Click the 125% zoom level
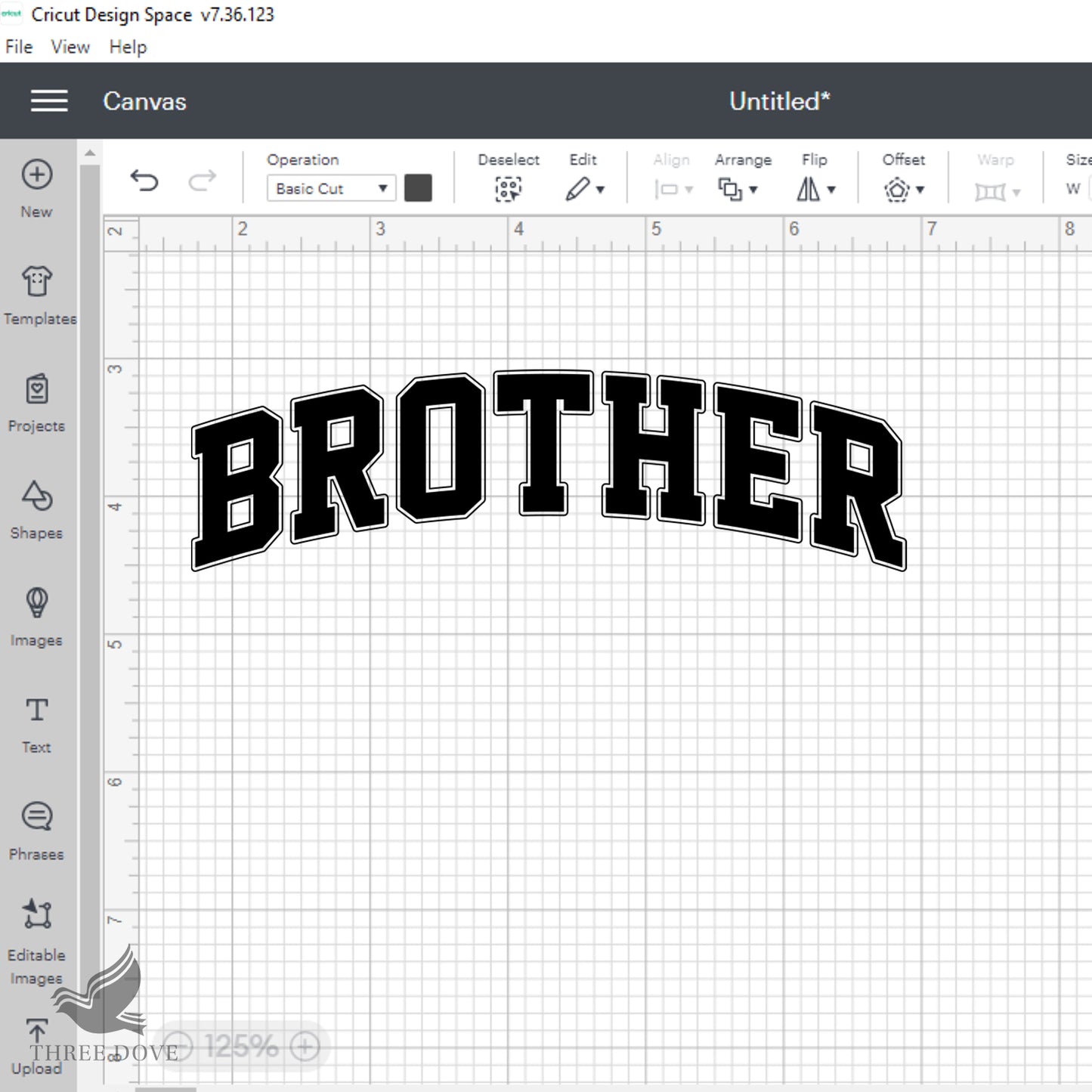Image resolution: width=1092 pixels, height=1092 pixels. (x=241, y=1047)
